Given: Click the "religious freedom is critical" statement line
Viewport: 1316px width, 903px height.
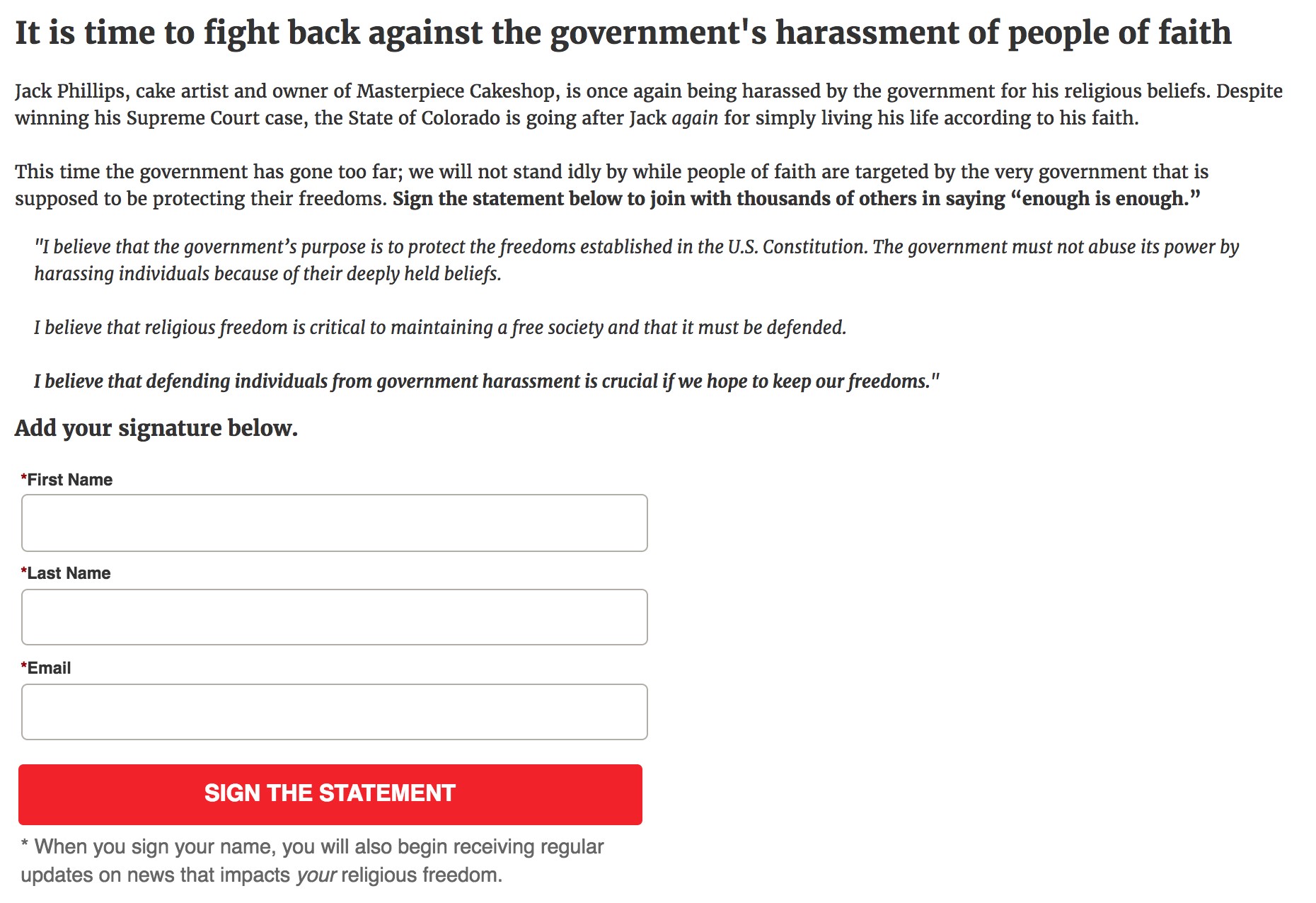Looking at the screenshot, I should pos(439,328).
